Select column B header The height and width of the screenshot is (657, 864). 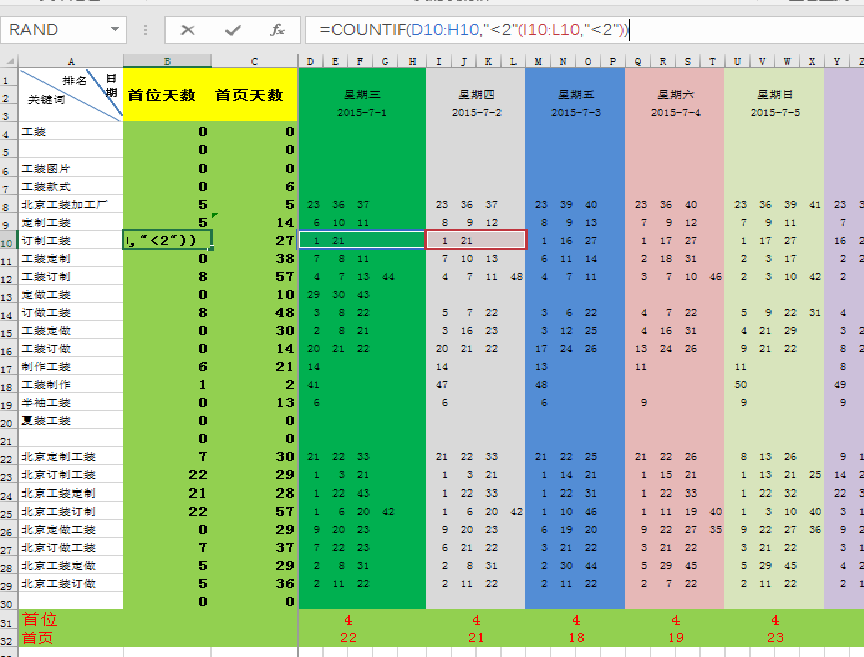(x=167, y=61)
